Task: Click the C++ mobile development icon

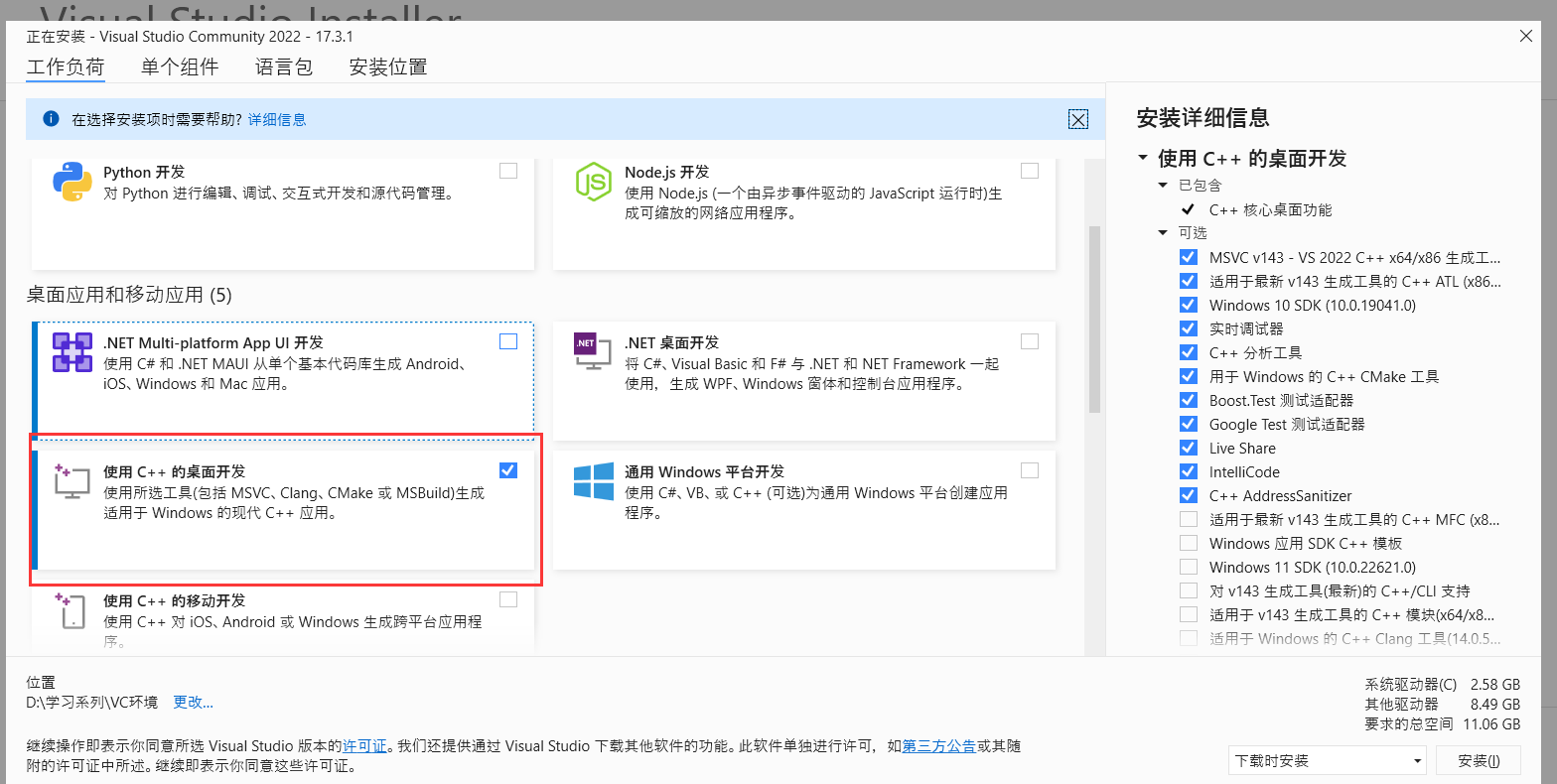Action: pyautogui.click(x=71, y=610)
